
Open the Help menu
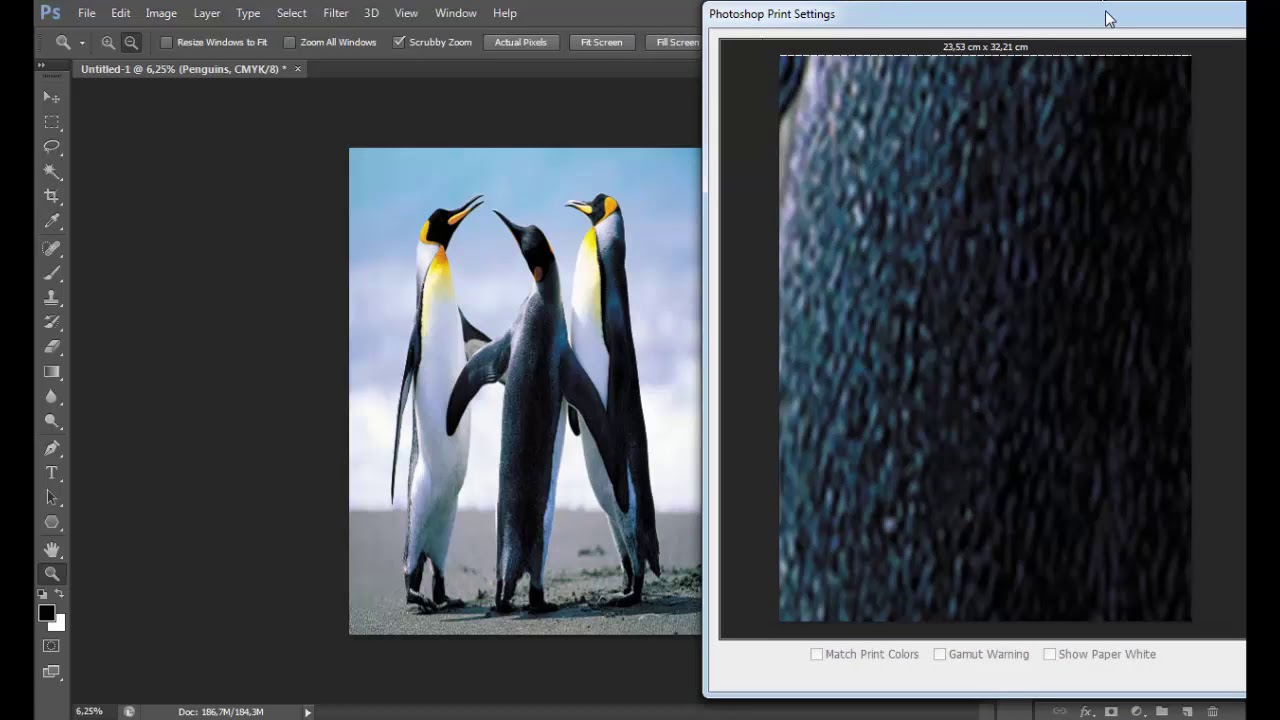[x=505, y=13]
